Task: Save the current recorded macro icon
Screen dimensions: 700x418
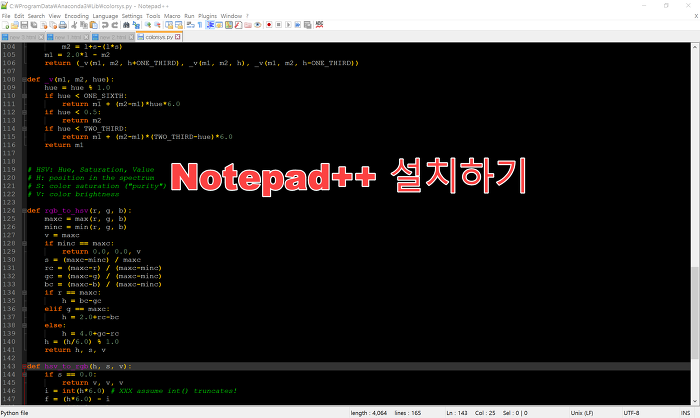Action: [308, 25]
